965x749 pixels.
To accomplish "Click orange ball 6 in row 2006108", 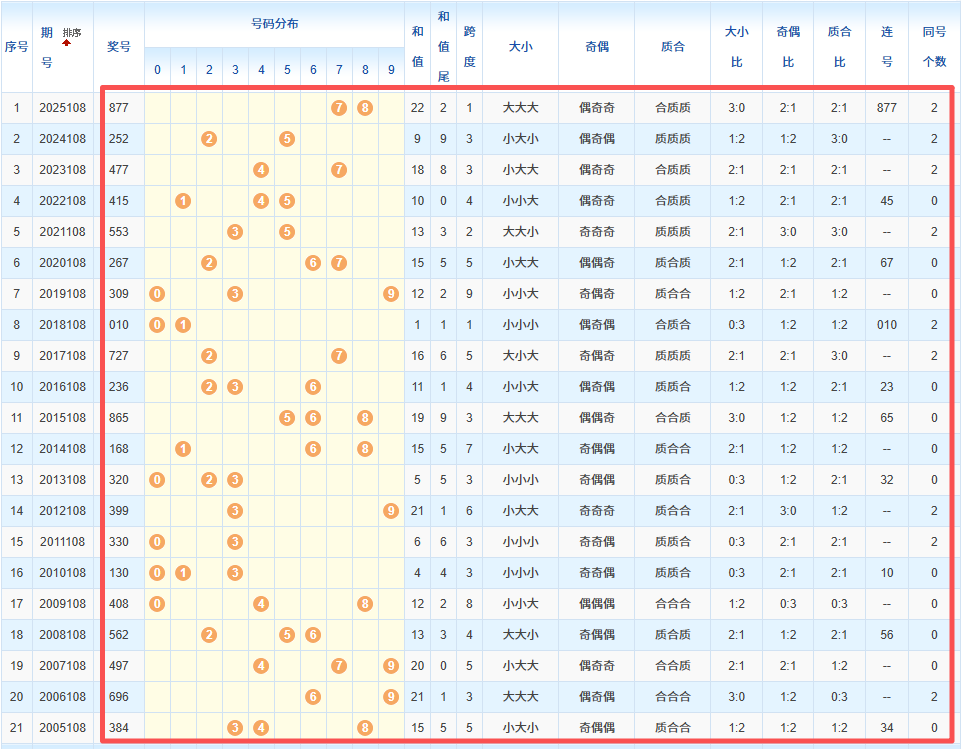I will coord(313,697).
